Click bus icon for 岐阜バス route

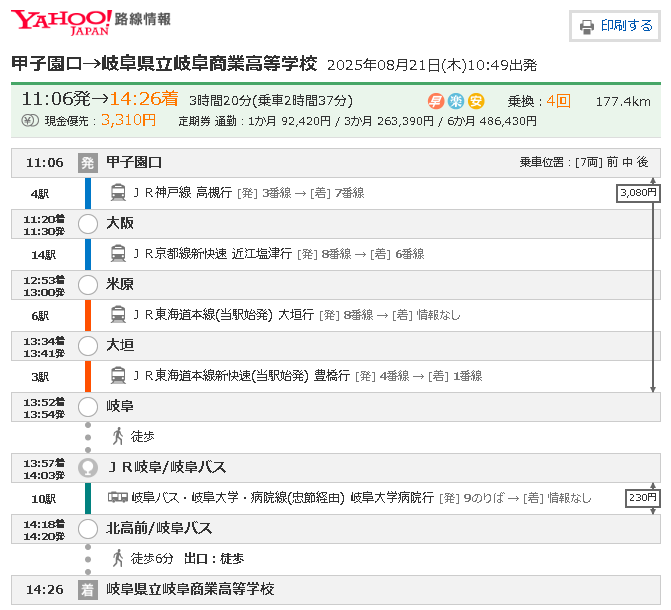click(118, 498)
